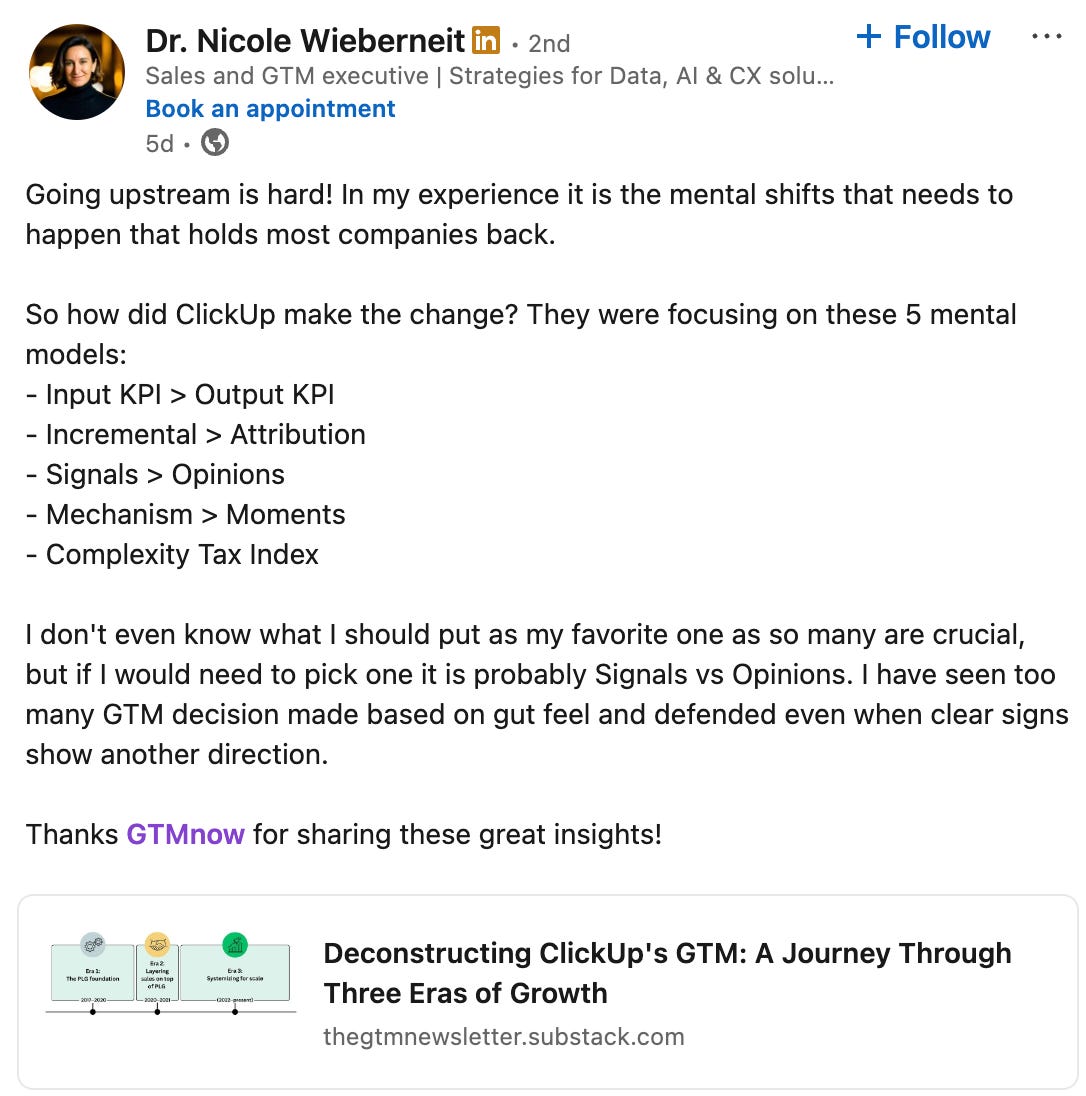Click the thegtmnewsletter.substack.com domain text

point(504,1037)
